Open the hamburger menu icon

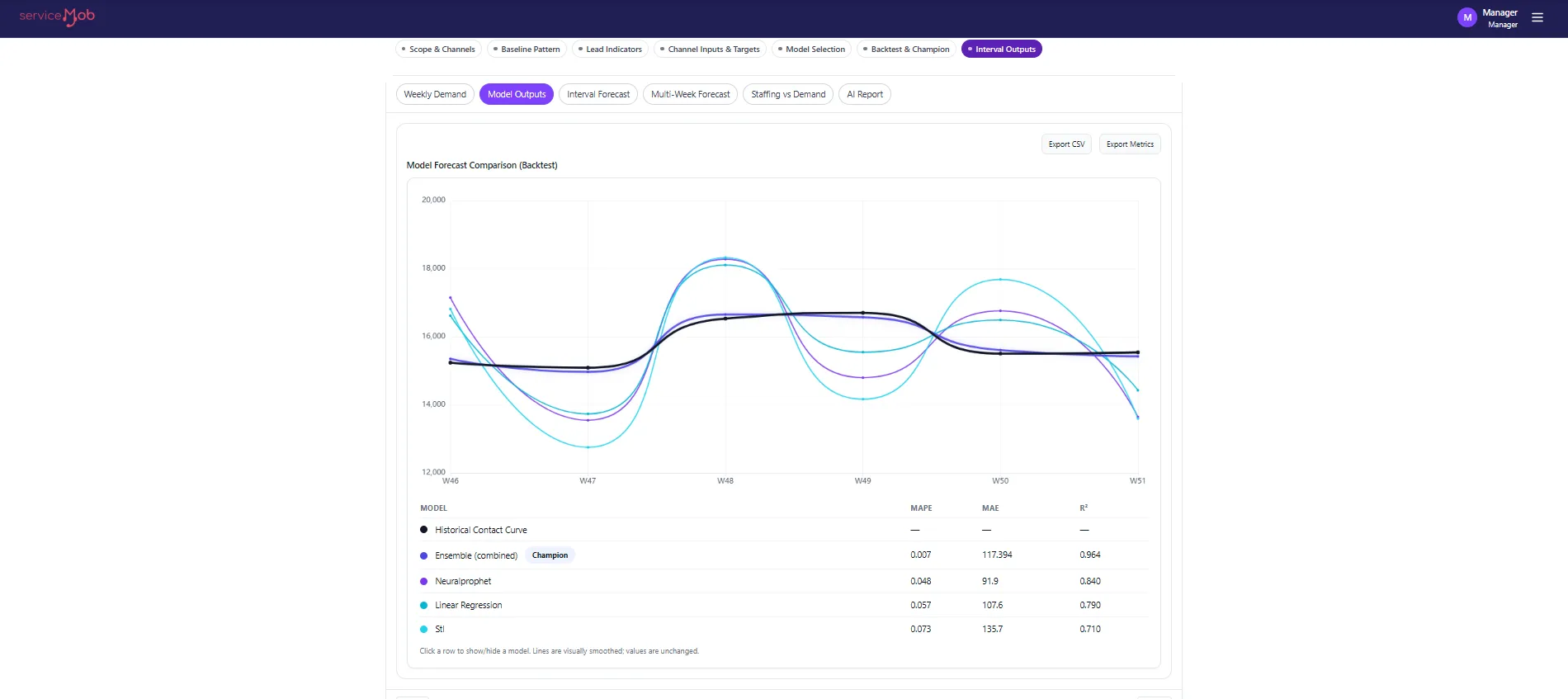(x=1537, y=17)
